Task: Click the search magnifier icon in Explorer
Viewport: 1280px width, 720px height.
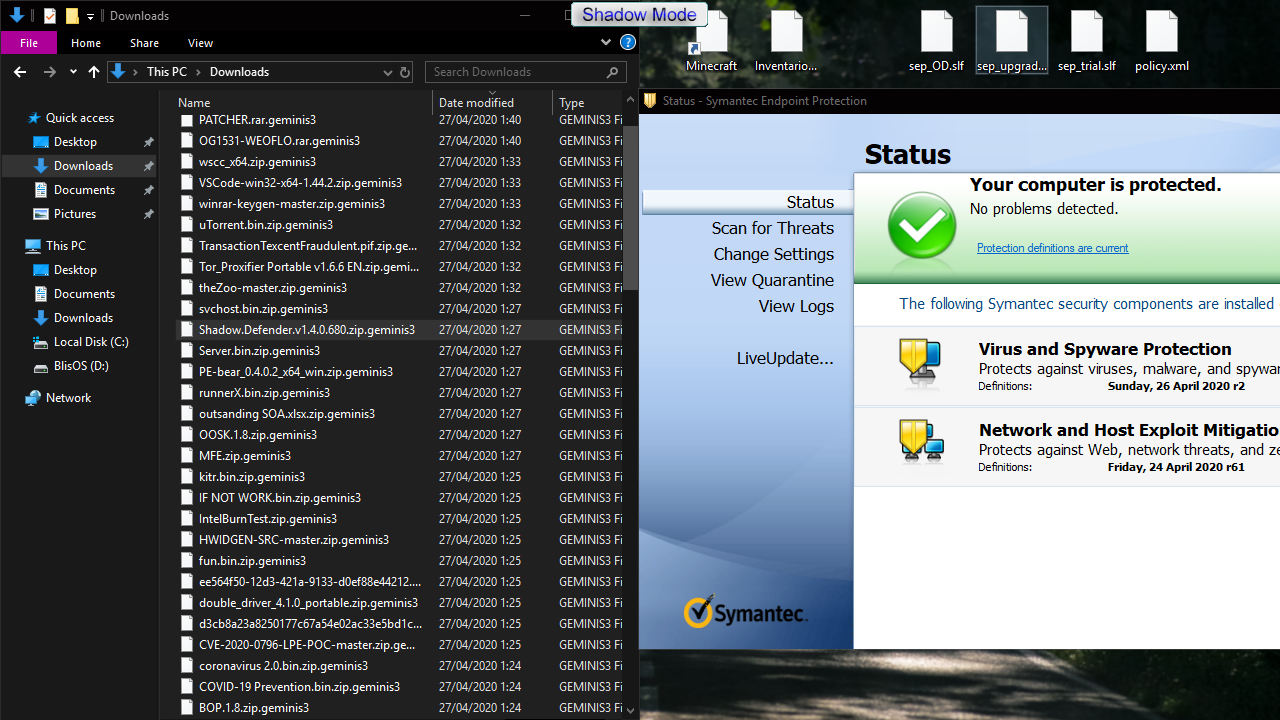Action: click(613, 72)
